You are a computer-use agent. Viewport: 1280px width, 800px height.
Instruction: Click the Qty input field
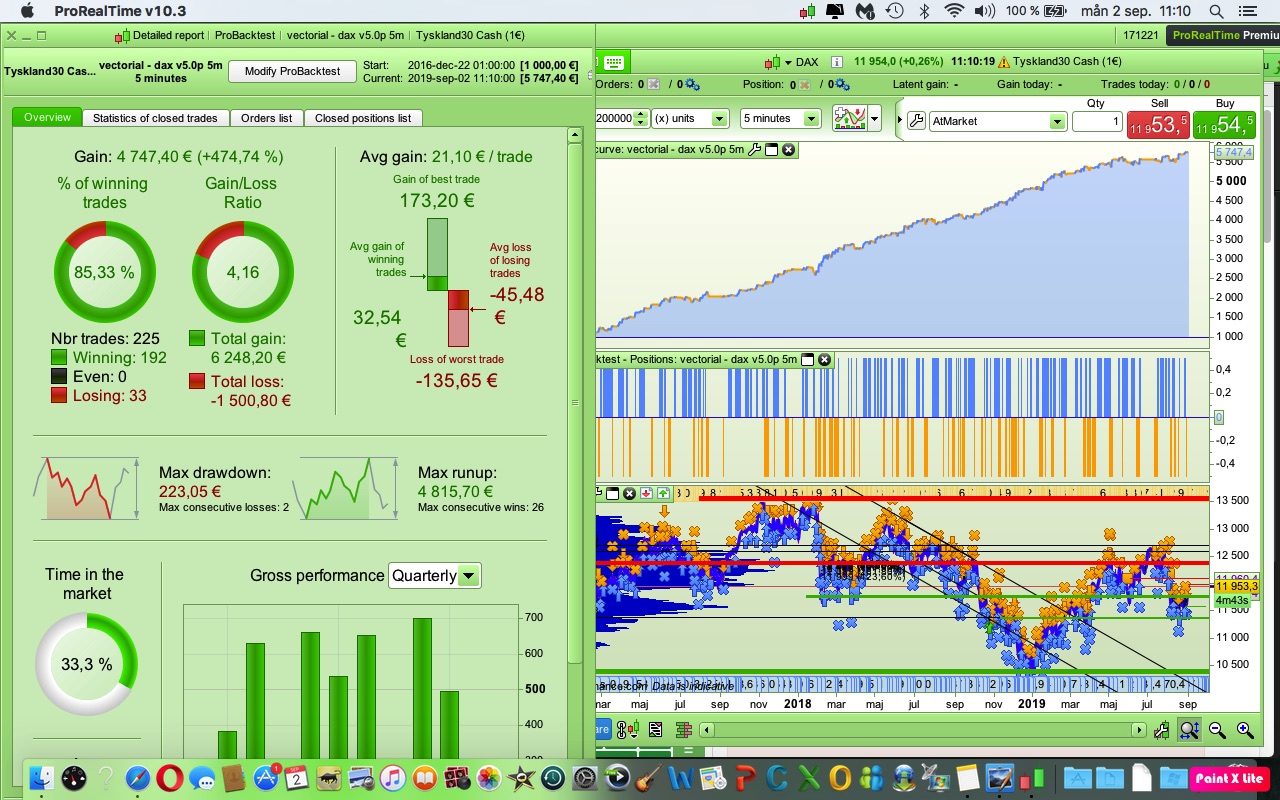pyautogui.click(x=1097, y=121)
